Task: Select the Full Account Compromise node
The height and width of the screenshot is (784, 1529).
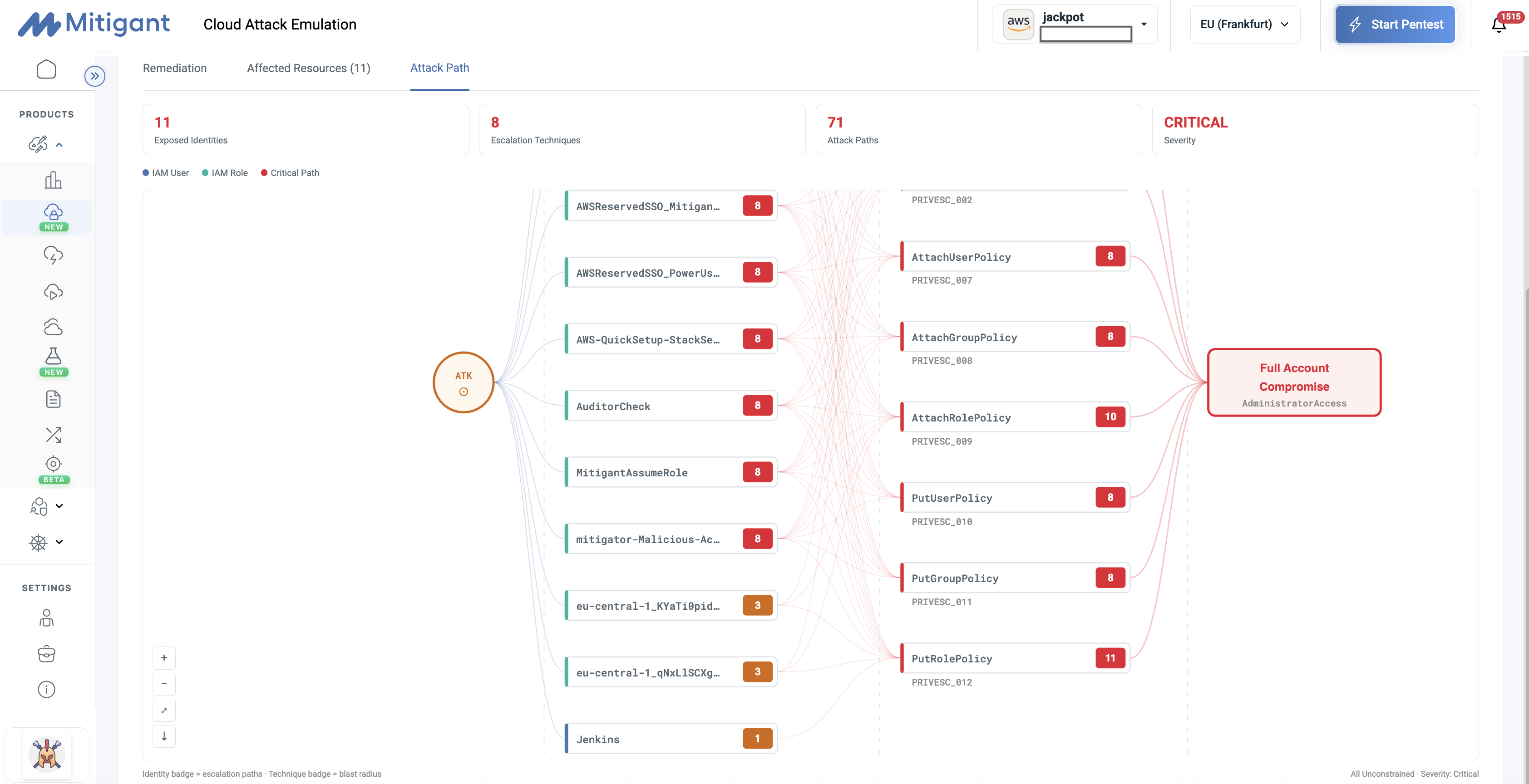Action: [1294, 382]
